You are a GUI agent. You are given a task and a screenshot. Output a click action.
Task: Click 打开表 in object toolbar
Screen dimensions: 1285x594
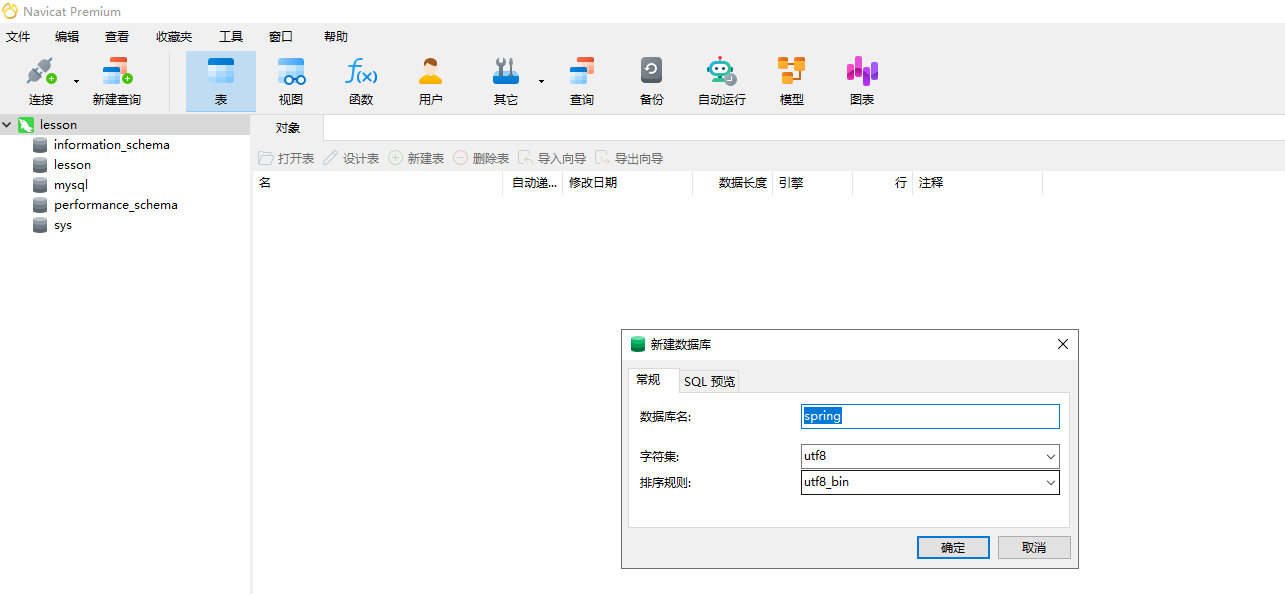(286, 158)
